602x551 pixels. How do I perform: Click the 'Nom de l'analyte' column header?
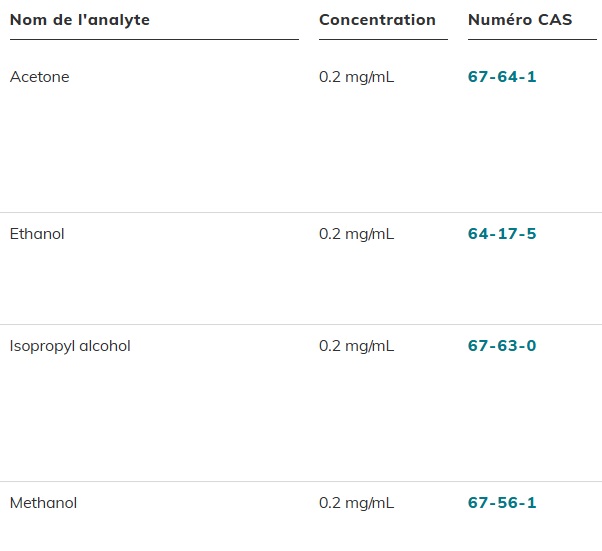pyautogui.click(x=80, y=20)
